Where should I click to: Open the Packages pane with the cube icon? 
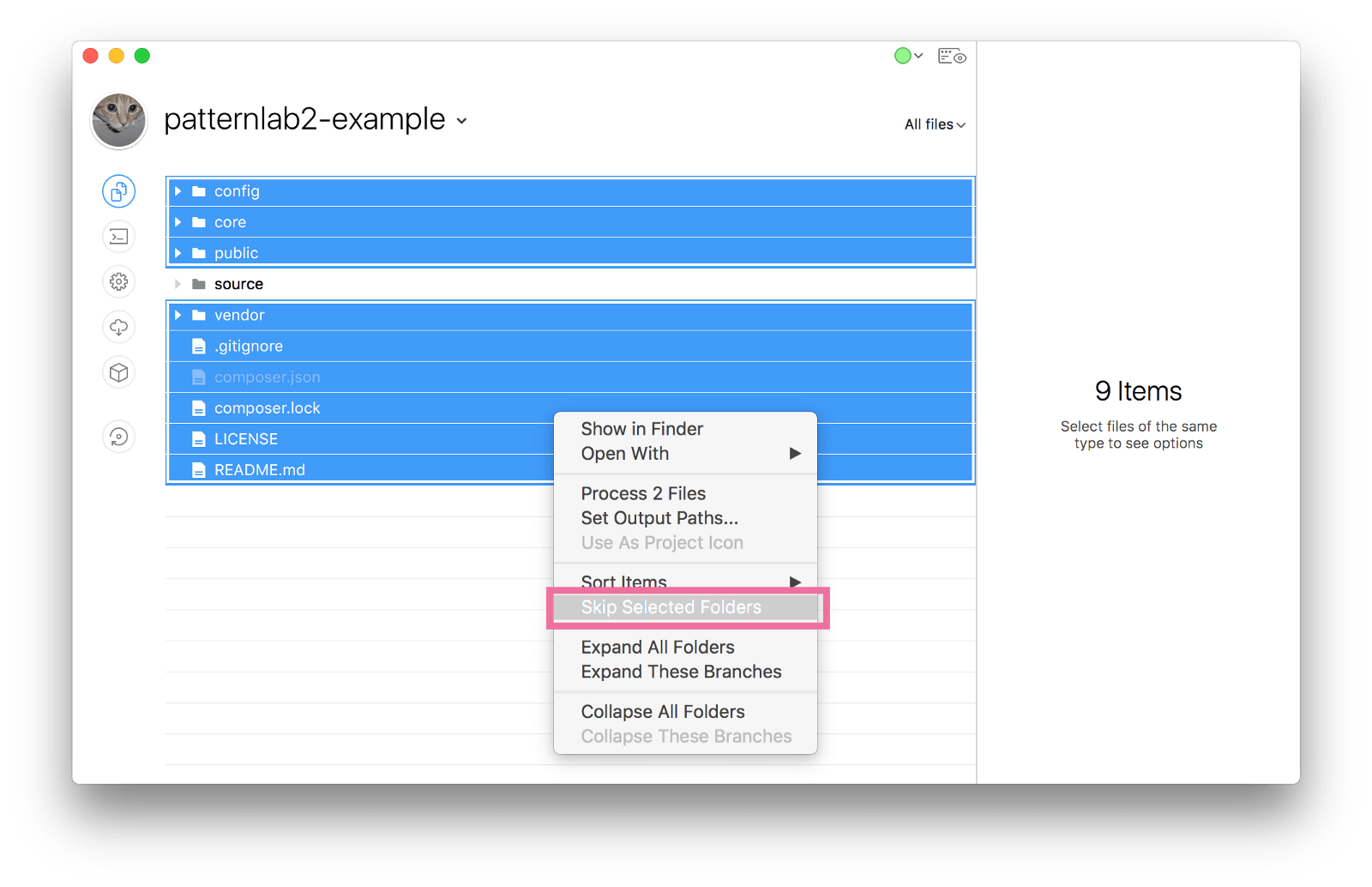tap(118, 372)
